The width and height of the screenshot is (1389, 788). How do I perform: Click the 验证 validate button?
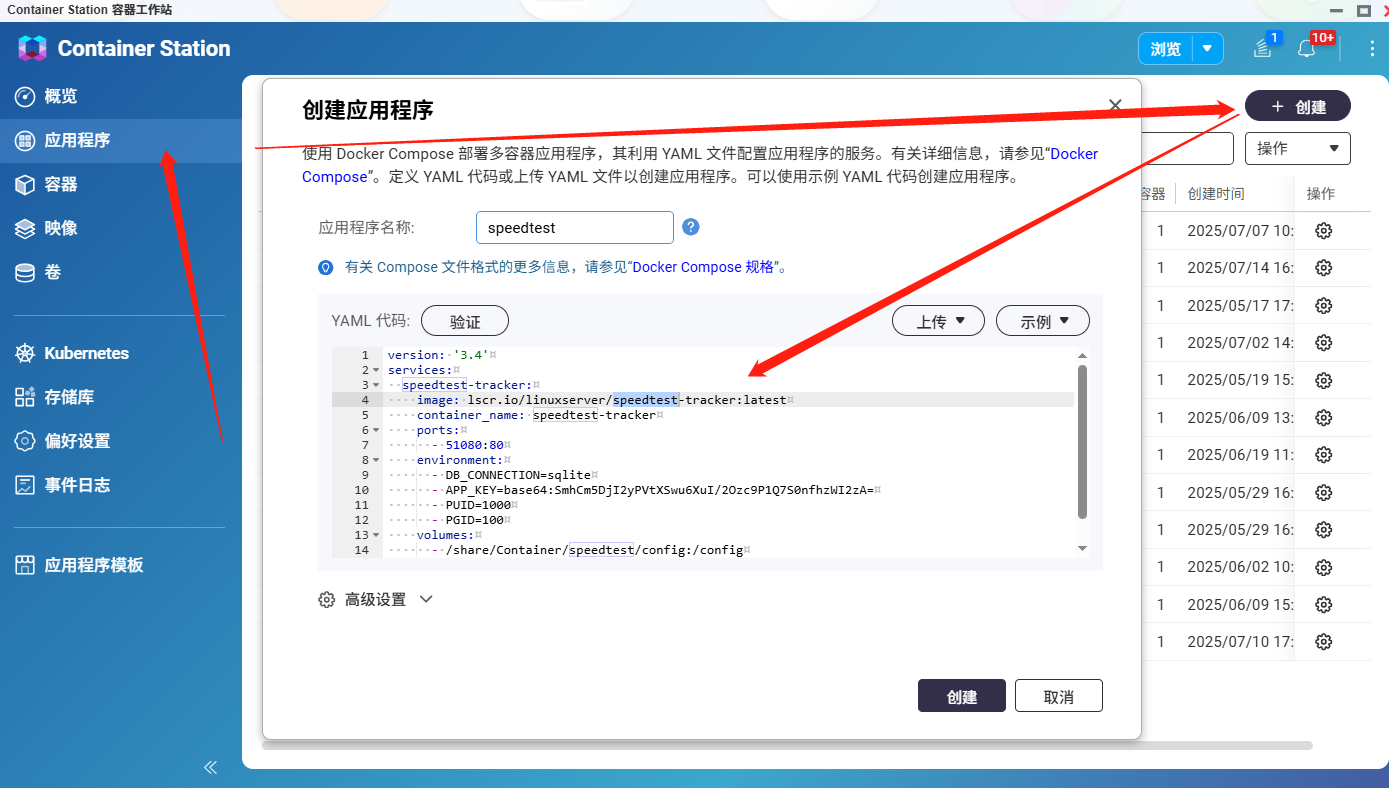(x=465, y=321)
